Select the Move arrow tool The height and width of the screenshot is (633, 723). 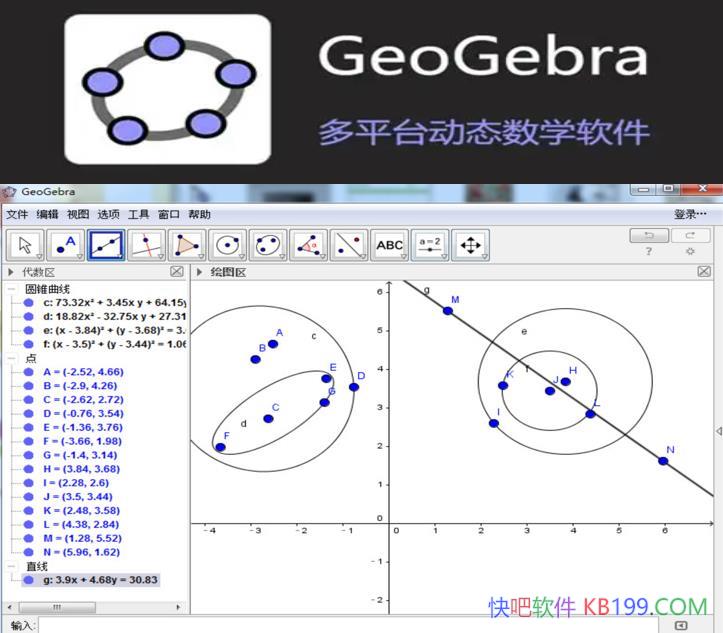tap(25, 245)
